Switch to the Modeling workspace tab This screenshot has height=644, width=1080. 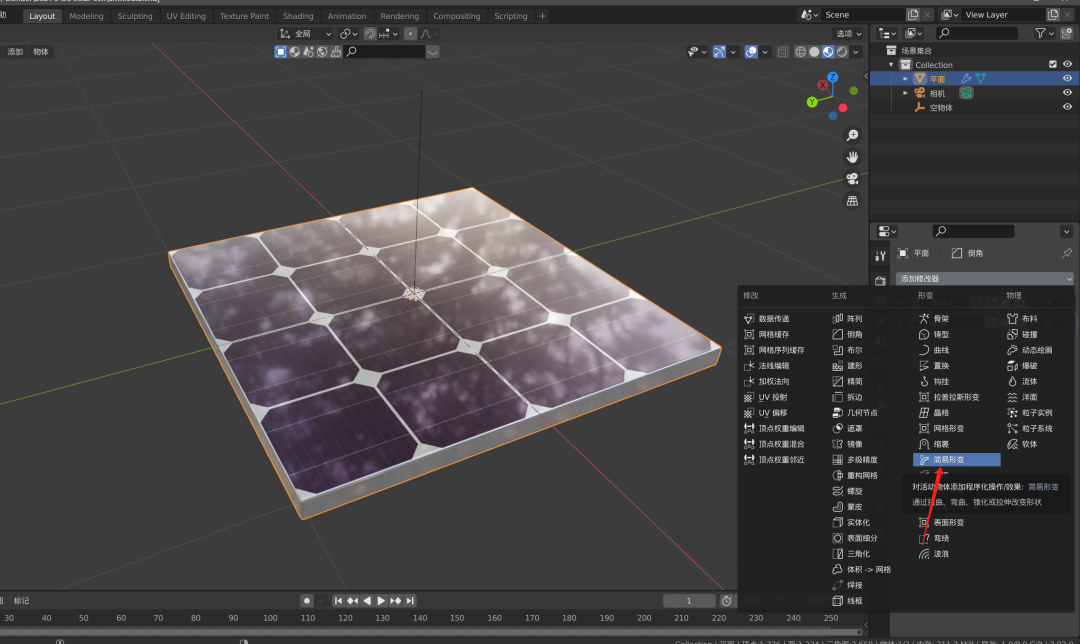coord(86,16)
